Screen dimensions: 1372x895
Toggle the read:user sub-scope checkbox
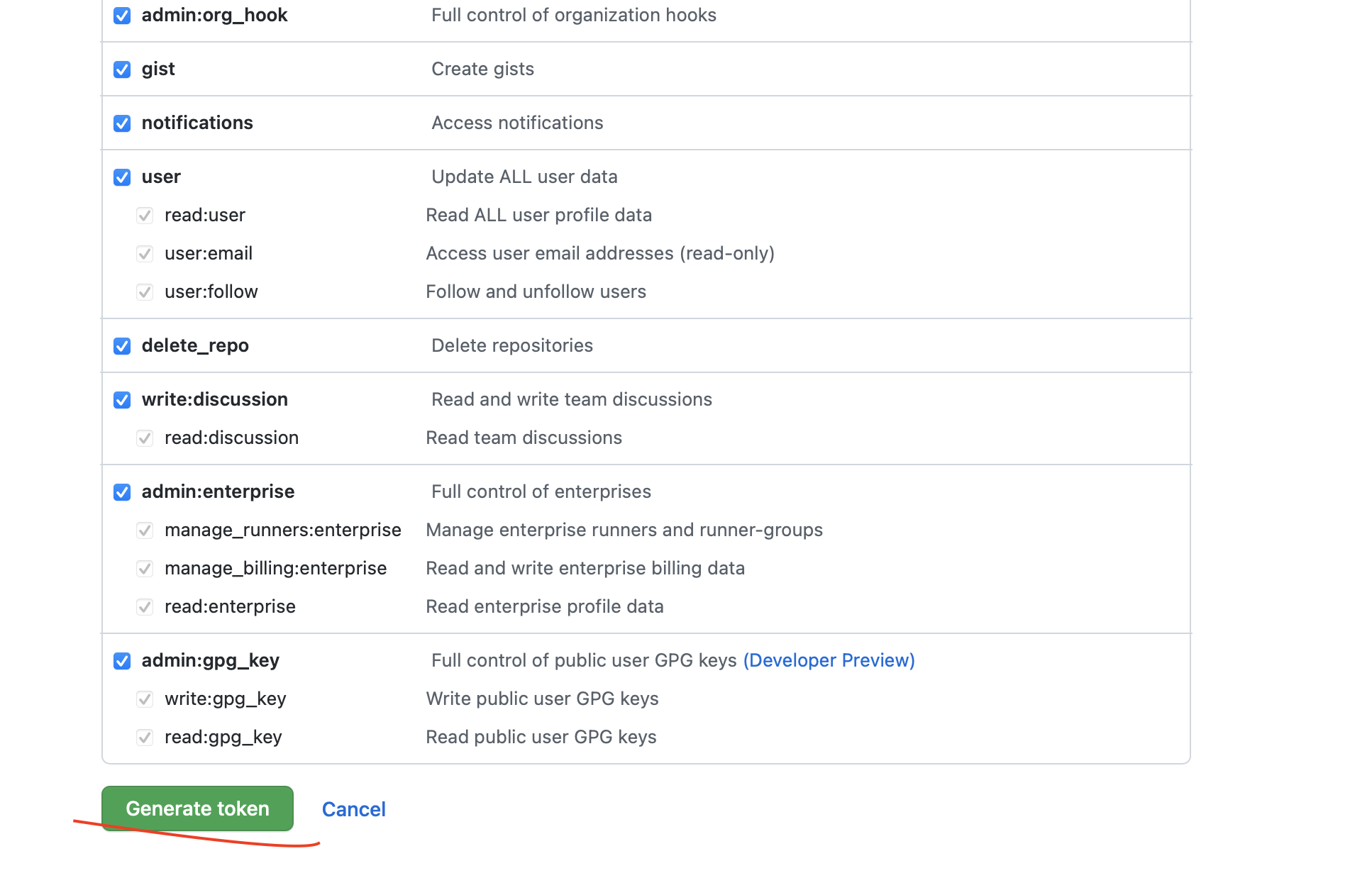pos(145,216)
